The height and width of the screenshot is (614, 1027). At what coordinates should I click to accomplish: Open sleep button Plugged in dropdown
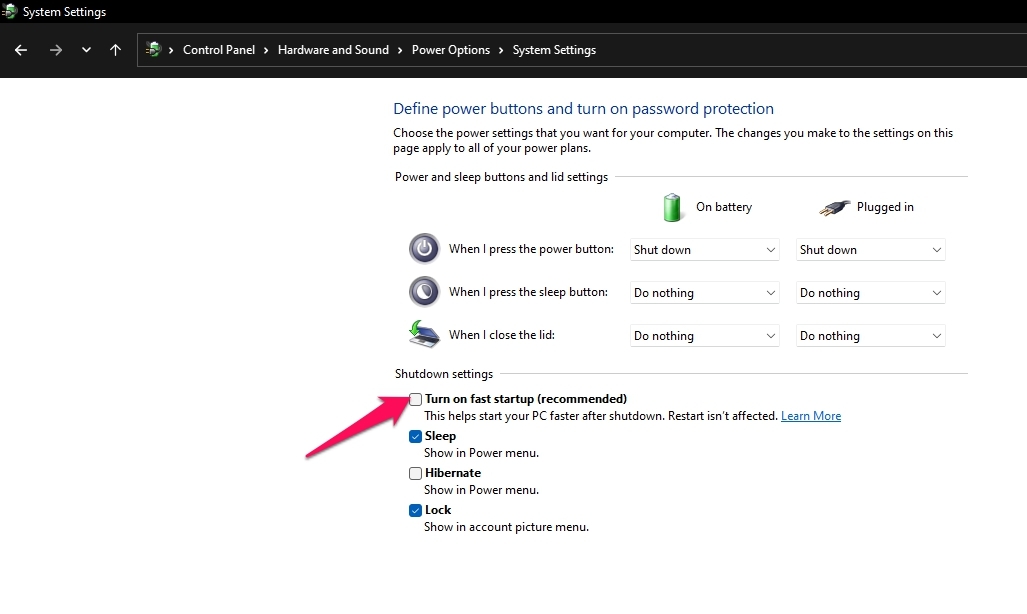click(870, 293)
